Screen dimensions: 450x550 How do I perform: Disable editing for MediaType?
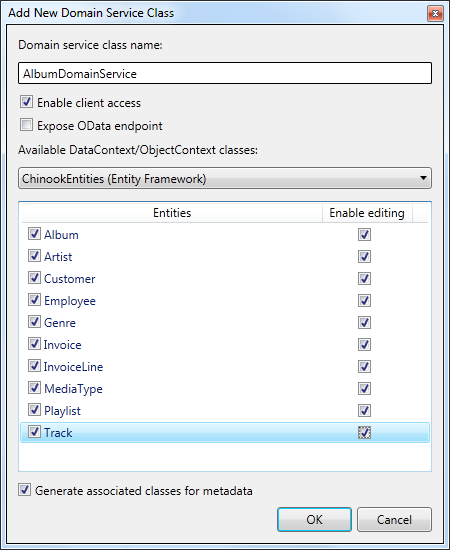(x=364, y=388)
